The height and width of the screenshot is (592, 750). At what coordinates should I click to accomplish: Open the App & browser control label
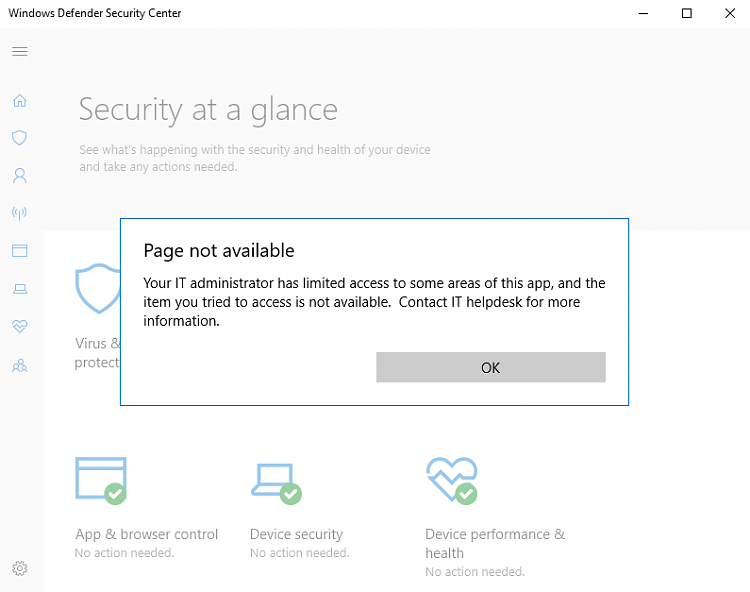pyautogui.click(x=146, y=534)
